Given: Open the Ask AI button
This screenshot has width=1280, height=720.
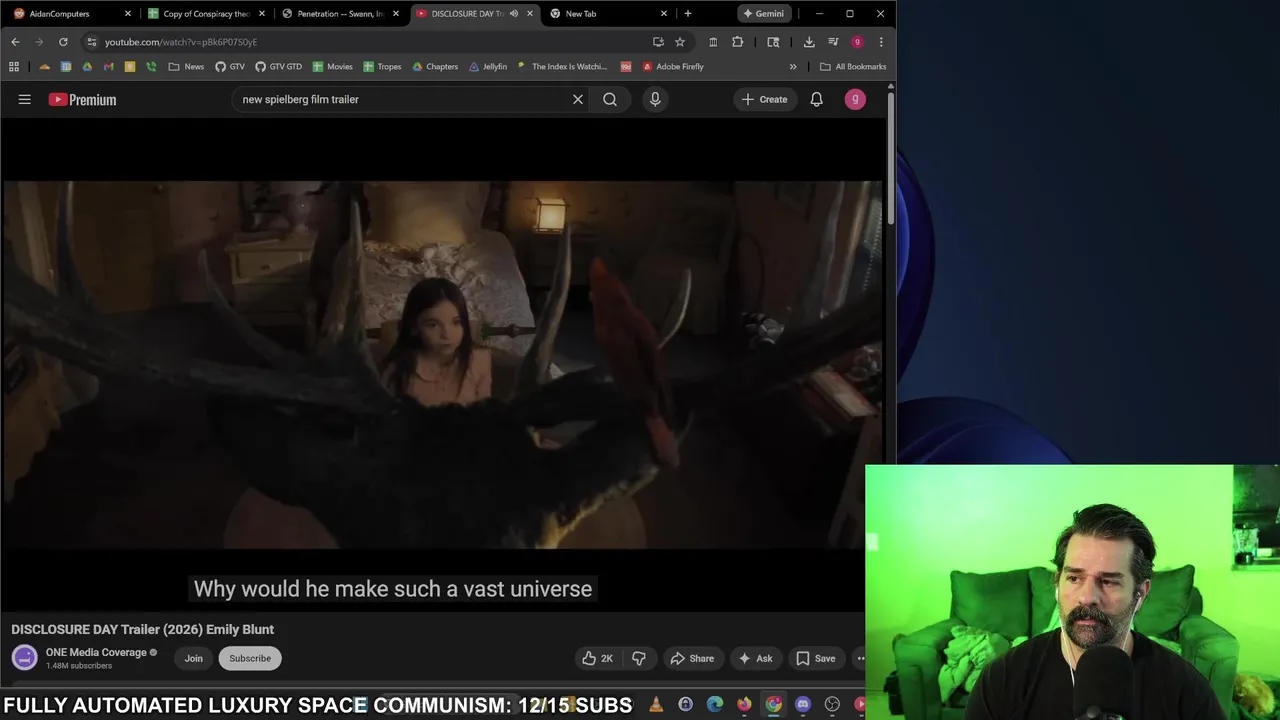Looking at the screenshot, I should [x=755, y=658].
